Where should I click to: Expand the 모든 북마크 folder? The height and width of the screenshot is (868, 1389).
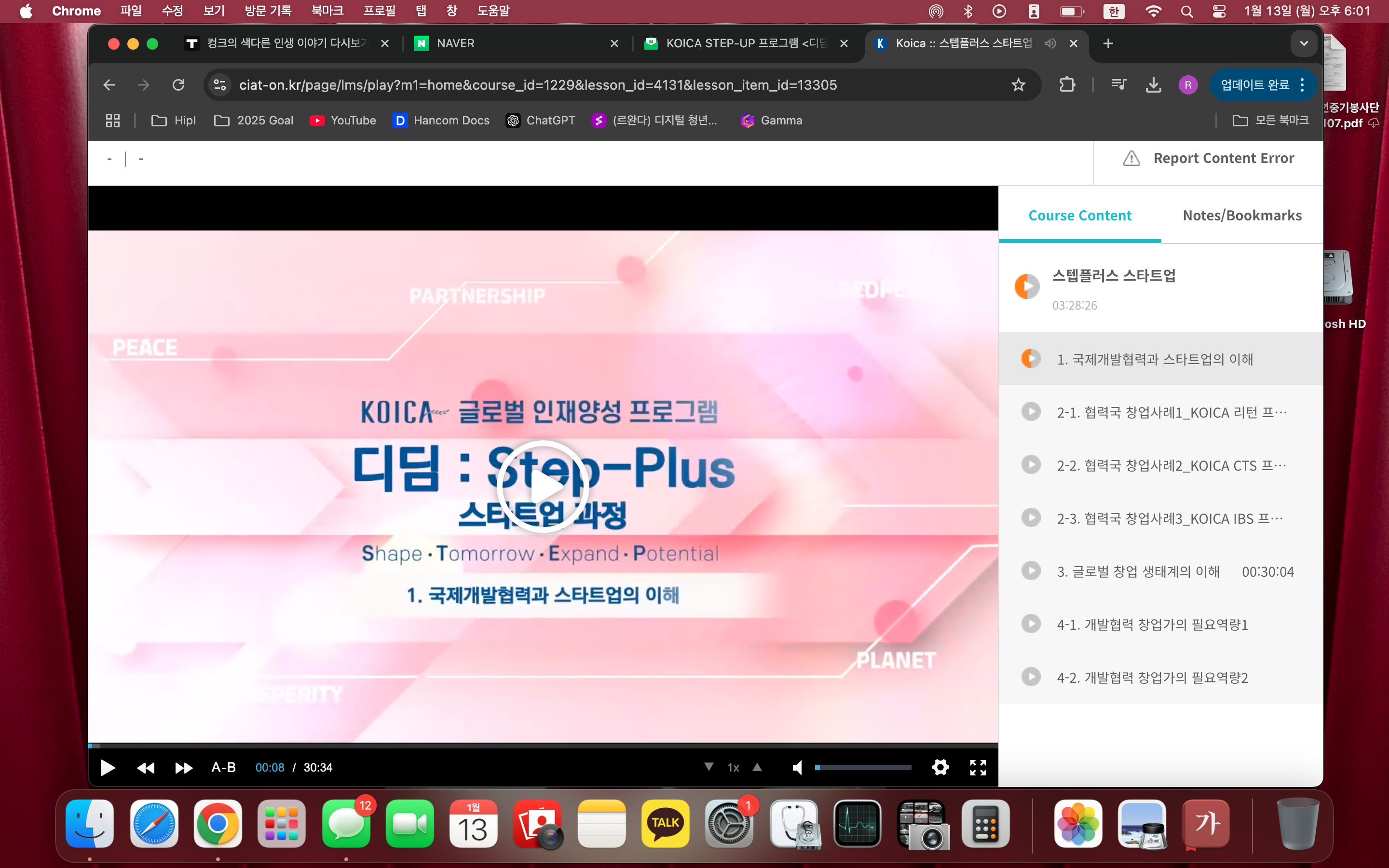(x=1271, y=121)
